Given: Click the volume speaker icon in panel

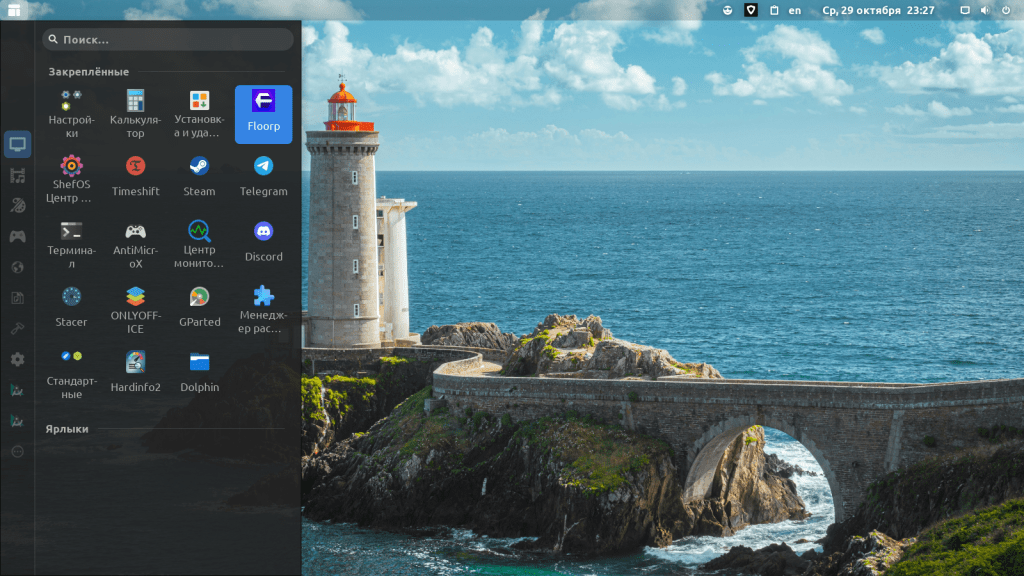Looking at the screenshot, I should pos(984,10).
